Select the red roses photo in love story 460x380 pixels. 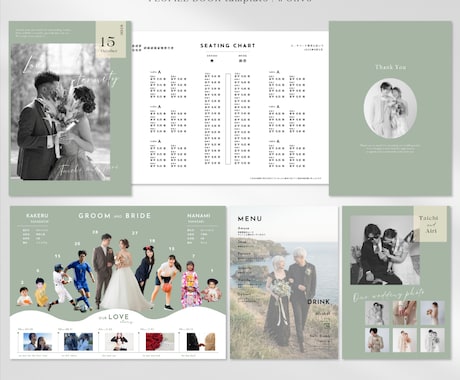(160, 342)
